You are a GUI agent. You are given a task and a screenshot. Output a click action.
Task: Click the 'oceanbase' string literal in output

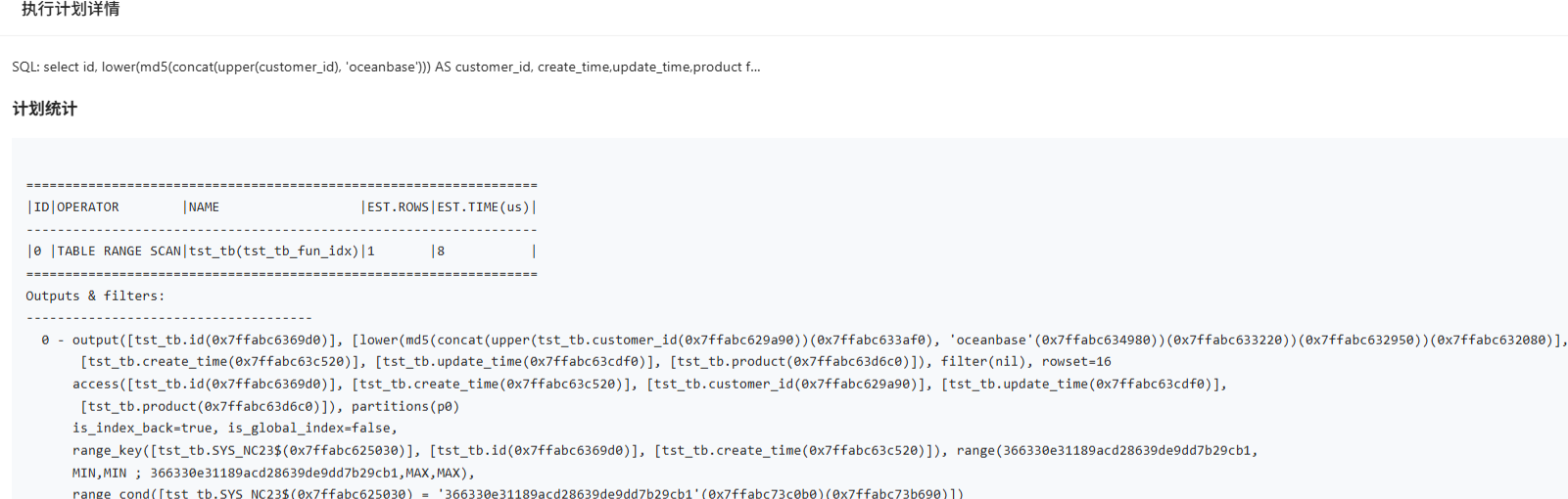pos(991,340)
